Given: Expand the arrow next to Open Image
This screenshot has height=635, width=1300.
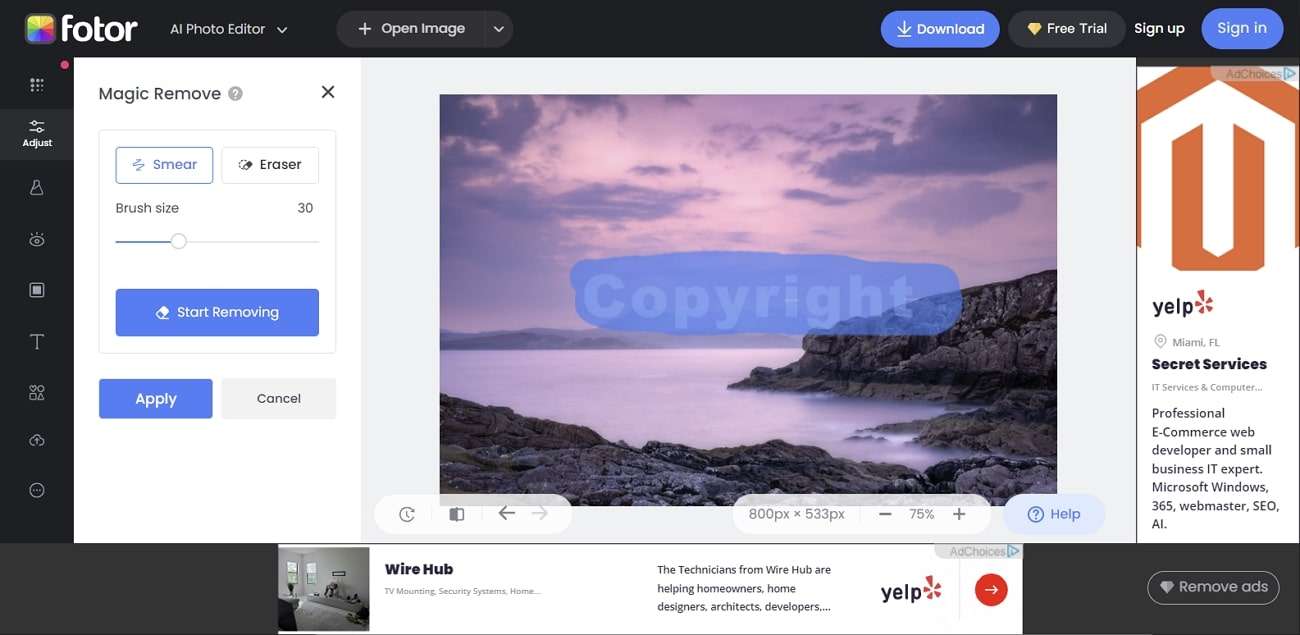Looking at the screenshot, I should pyautogui.click(x=499, y=29).
